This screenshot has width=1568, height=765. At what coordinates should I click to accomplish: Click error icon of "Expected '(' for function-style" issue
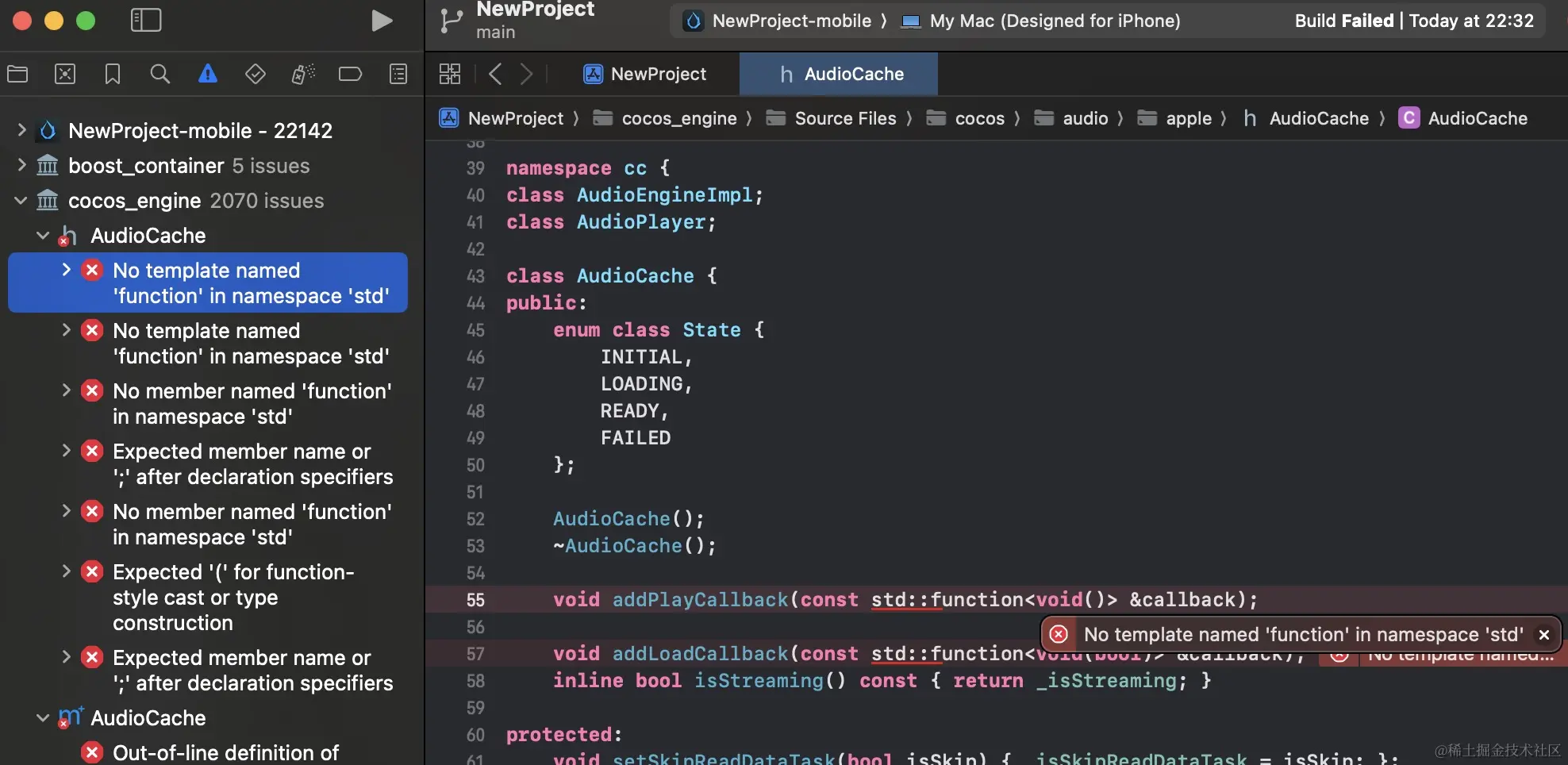(x=92, y=571)
